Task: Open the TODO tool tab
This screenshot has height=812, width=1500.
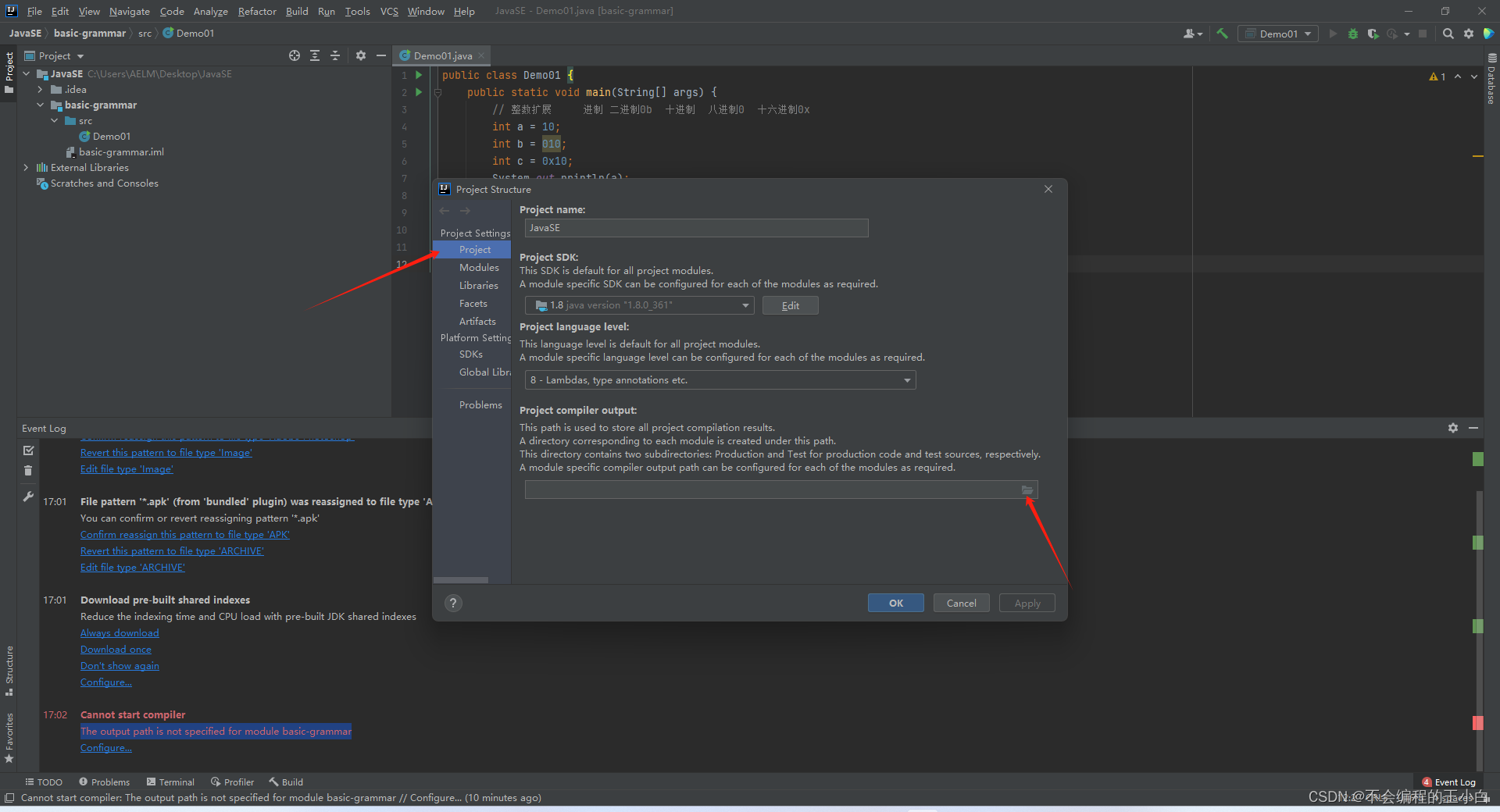Action: click(44, 782)
